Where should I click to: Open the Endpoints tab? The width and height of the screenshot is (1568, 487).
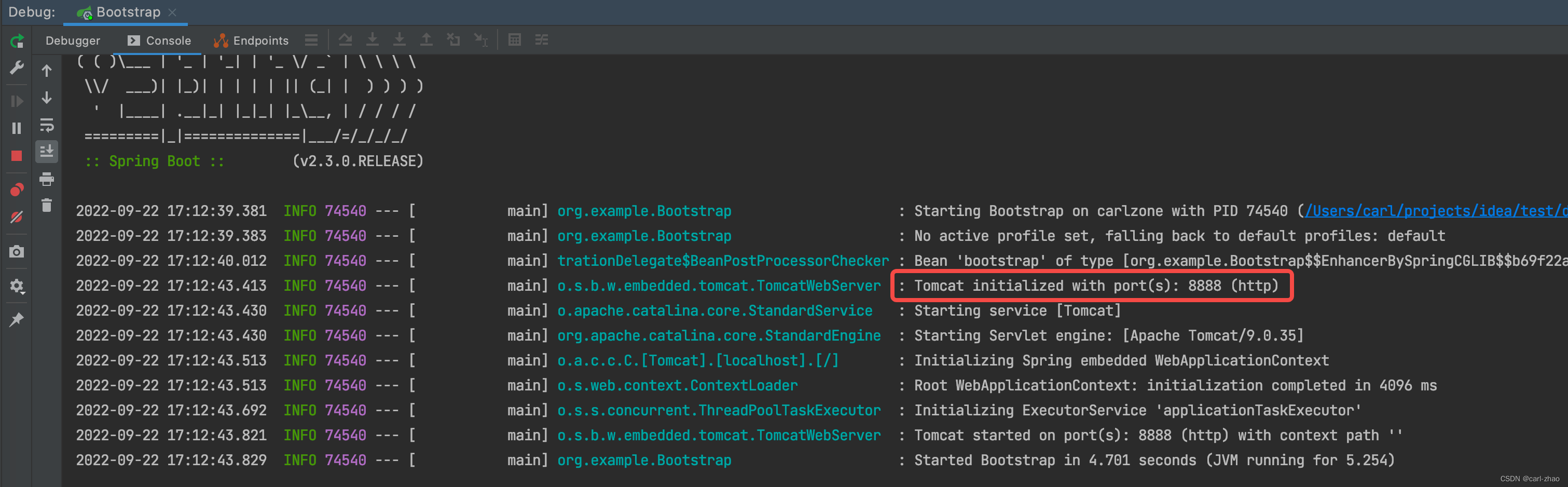click(252, 41)
